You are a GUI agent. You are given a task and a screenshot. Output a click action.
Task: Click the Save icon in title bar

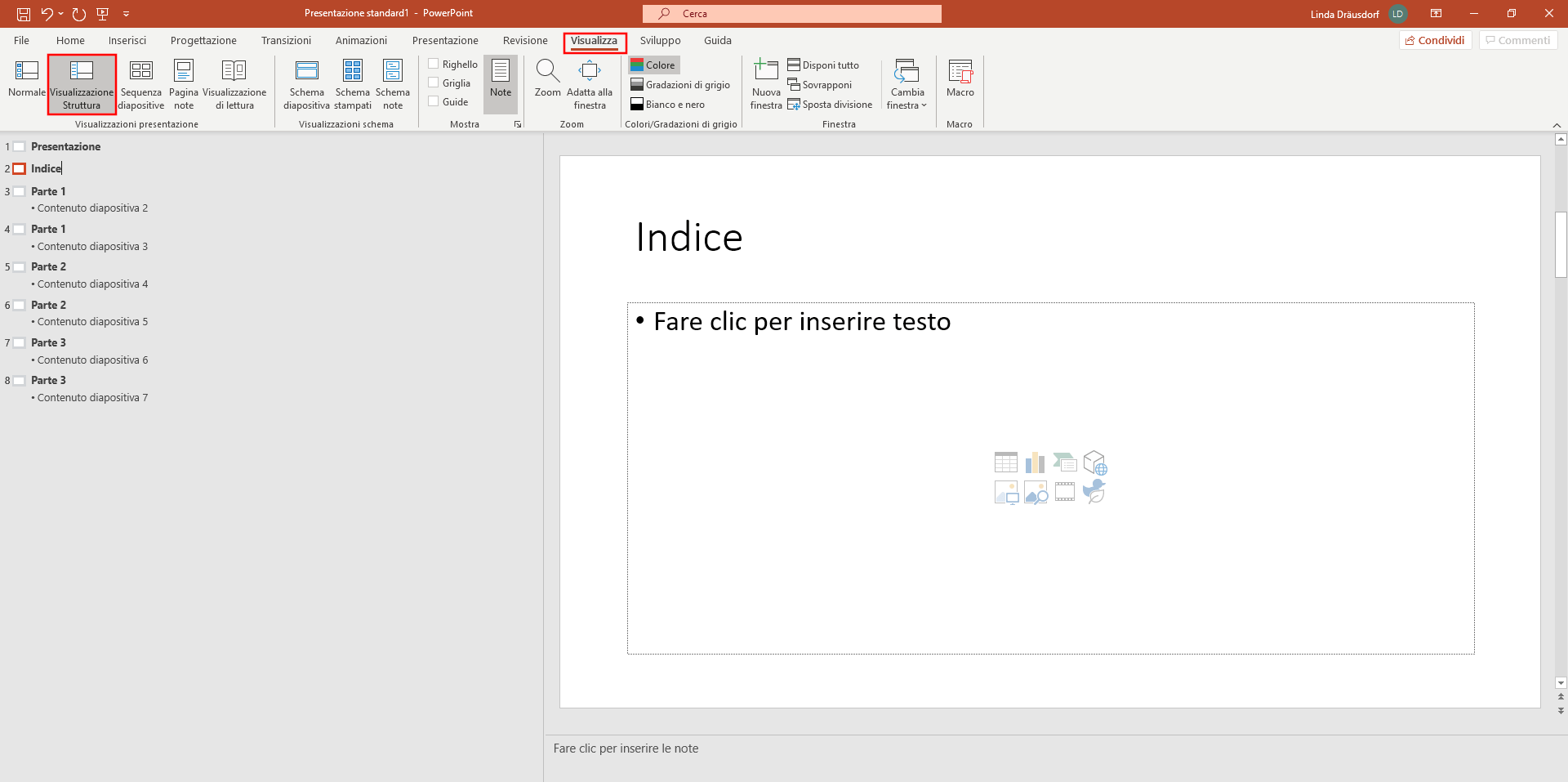pos(24,14)
